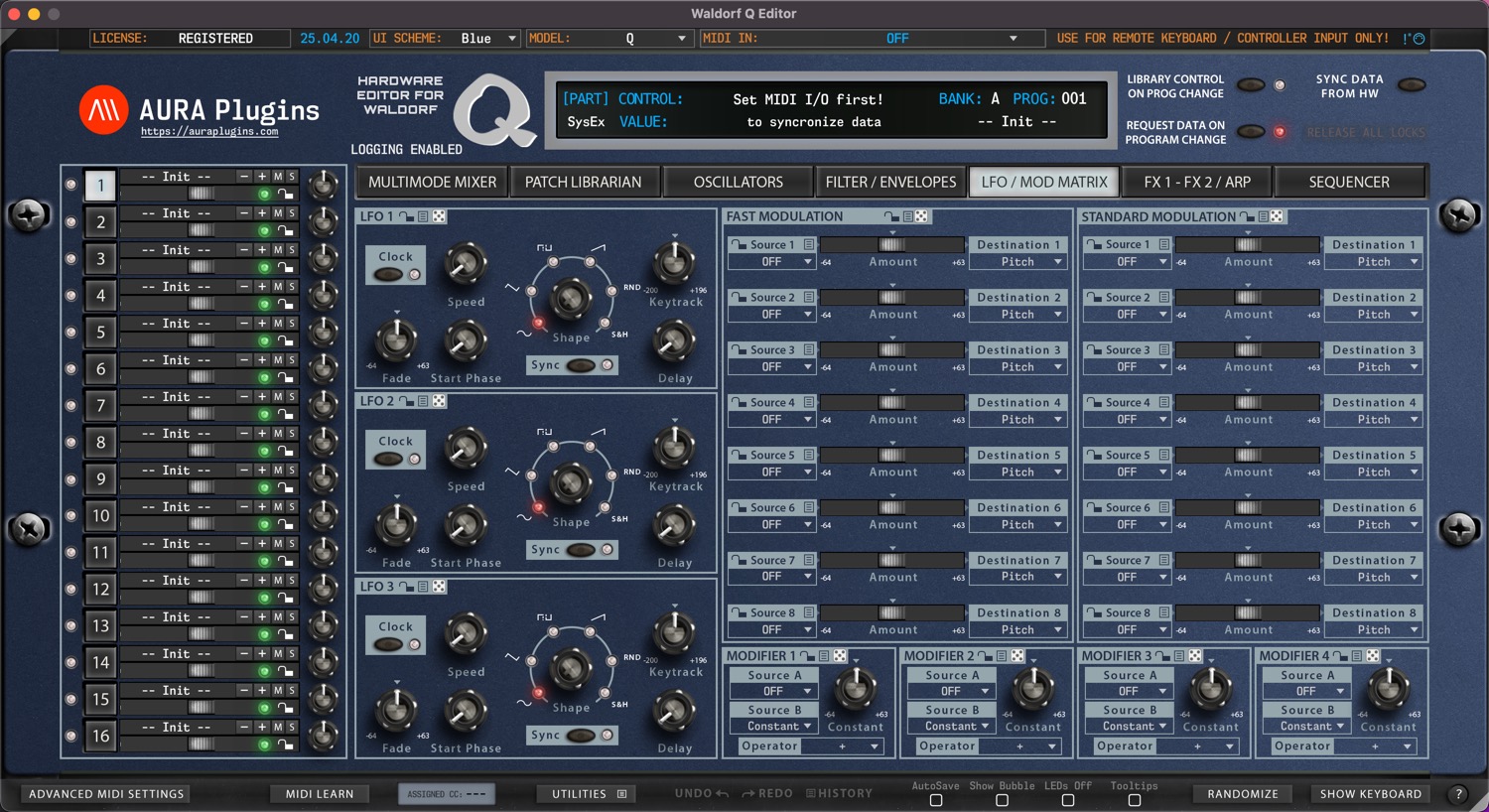
Task: Open the help question mark button
Action: (1458, 794)
